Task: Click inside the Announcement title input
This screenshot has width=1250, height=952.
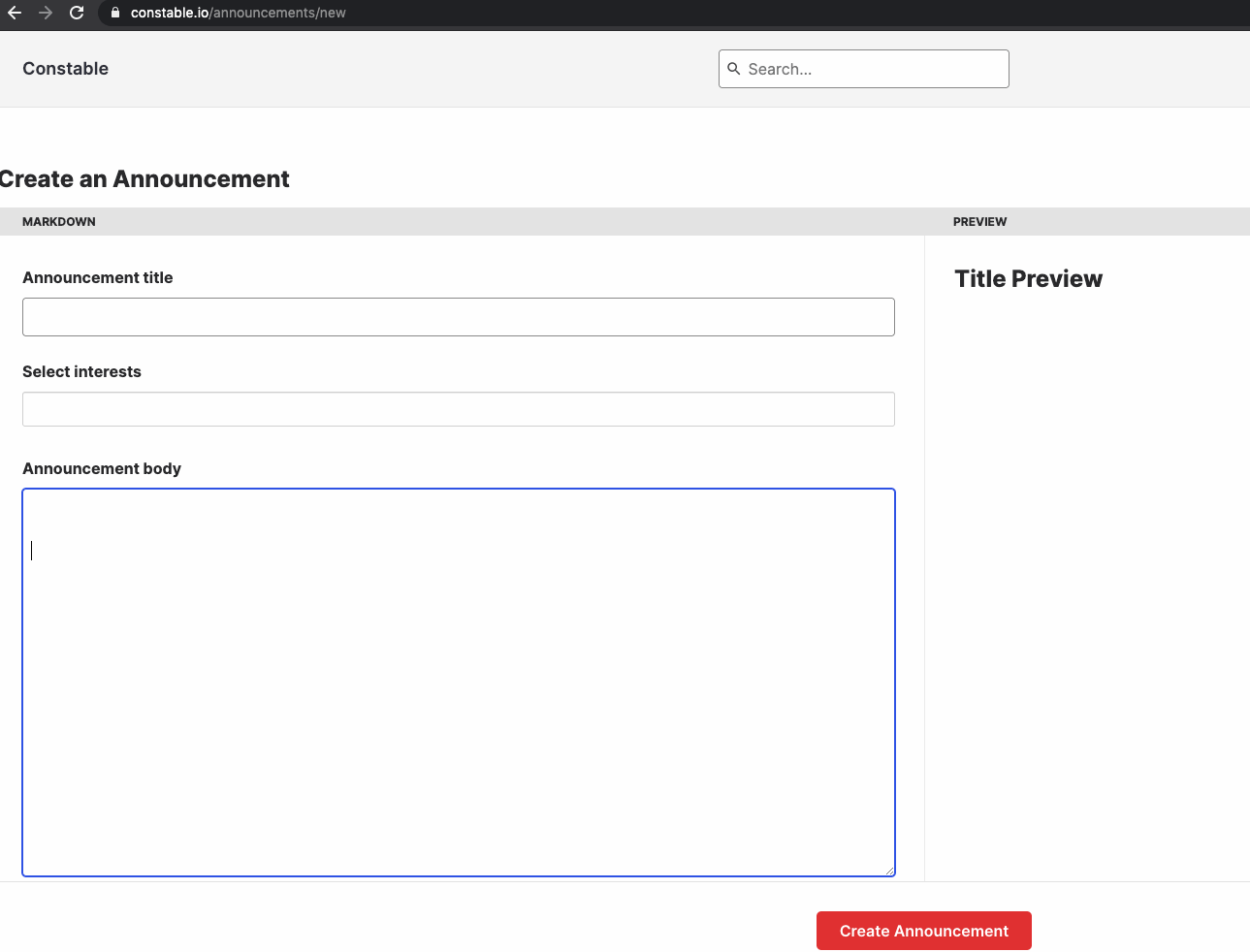Action: tap(458, 316)
